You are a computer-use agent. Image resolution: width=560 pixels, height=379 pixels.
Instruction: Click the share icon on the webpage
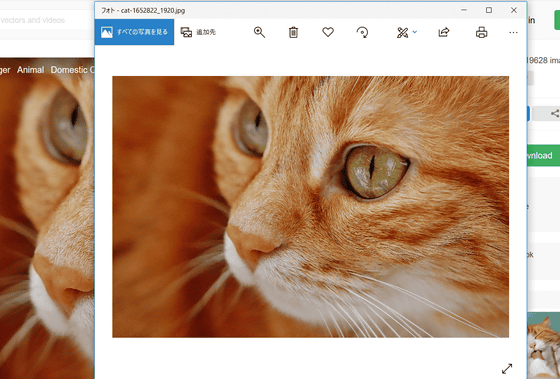point(555,114)
